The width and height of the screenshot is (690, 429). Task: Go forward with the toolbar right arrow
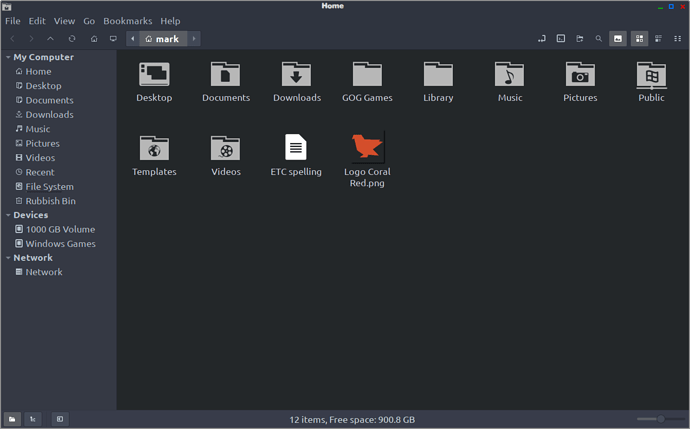pyautogui.click(x=31, y=39)
